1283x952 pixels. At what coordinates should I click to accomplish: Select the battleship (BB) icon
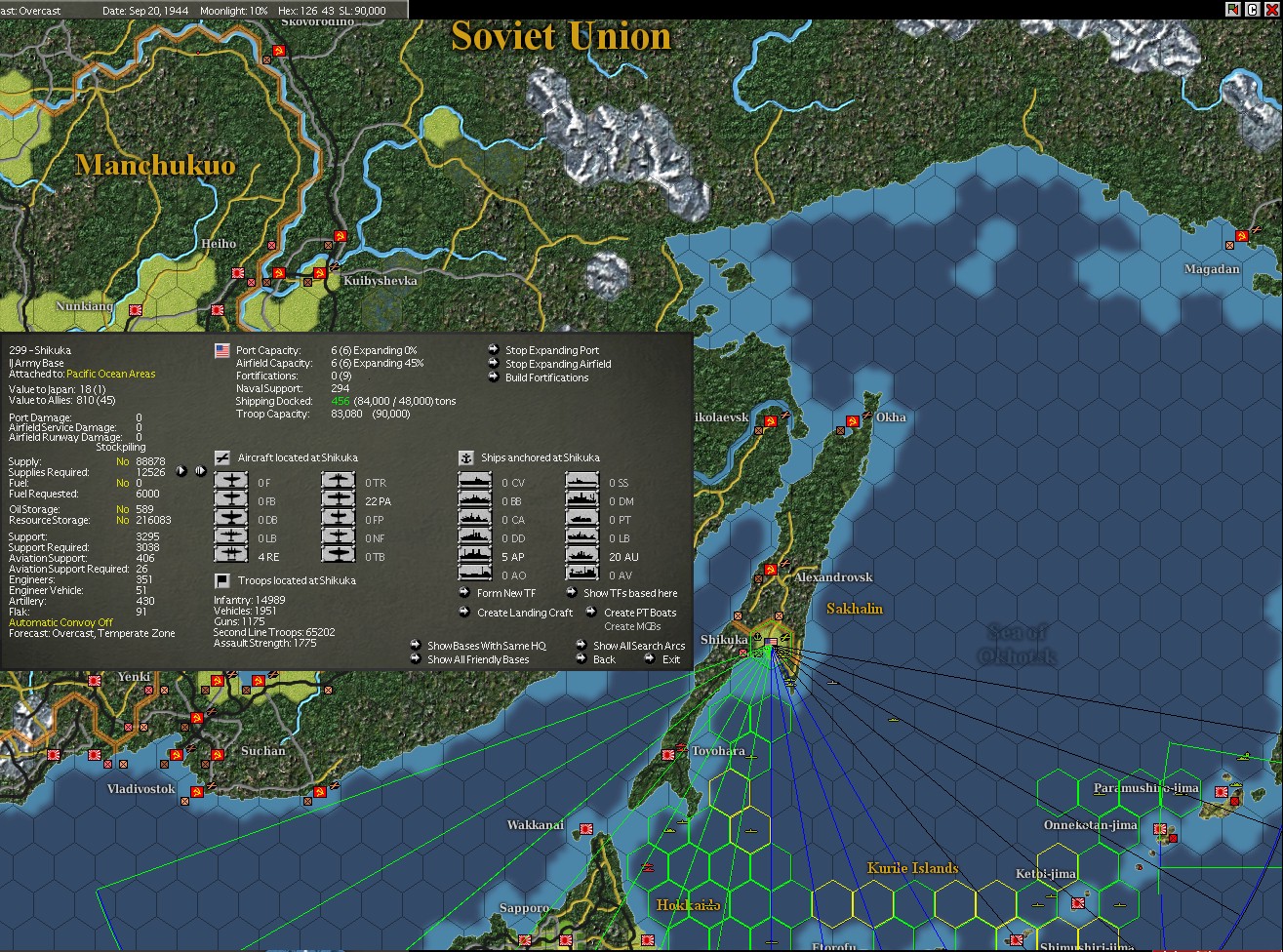point(475,500)
